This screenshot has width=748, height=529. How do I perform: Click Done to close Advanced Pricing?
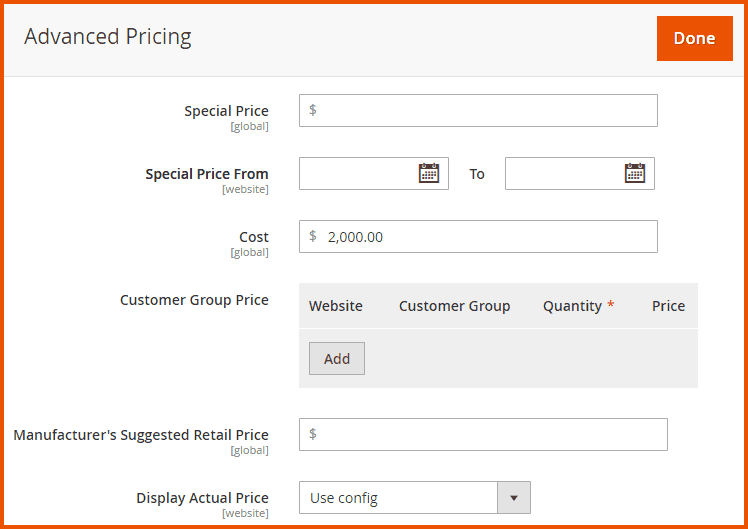(695, 38)
